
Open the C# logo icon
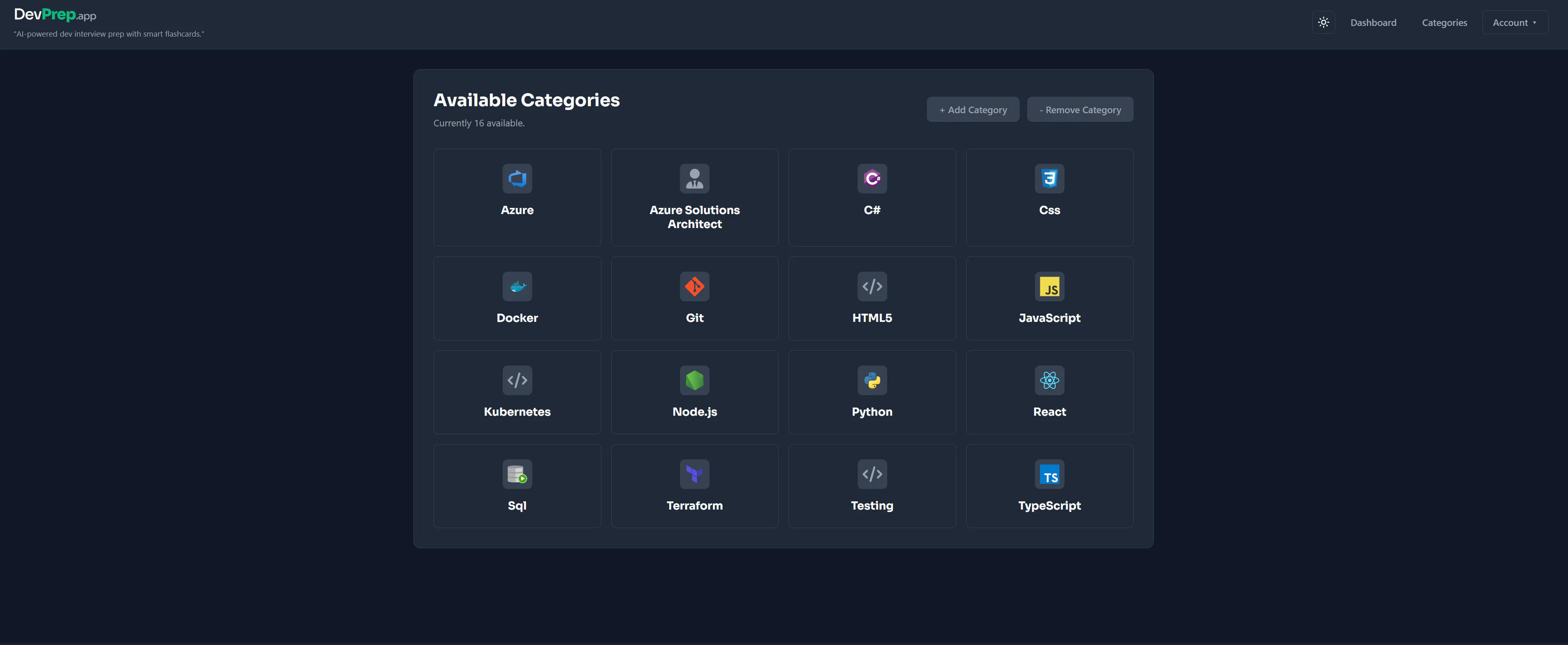pos(872,179)
